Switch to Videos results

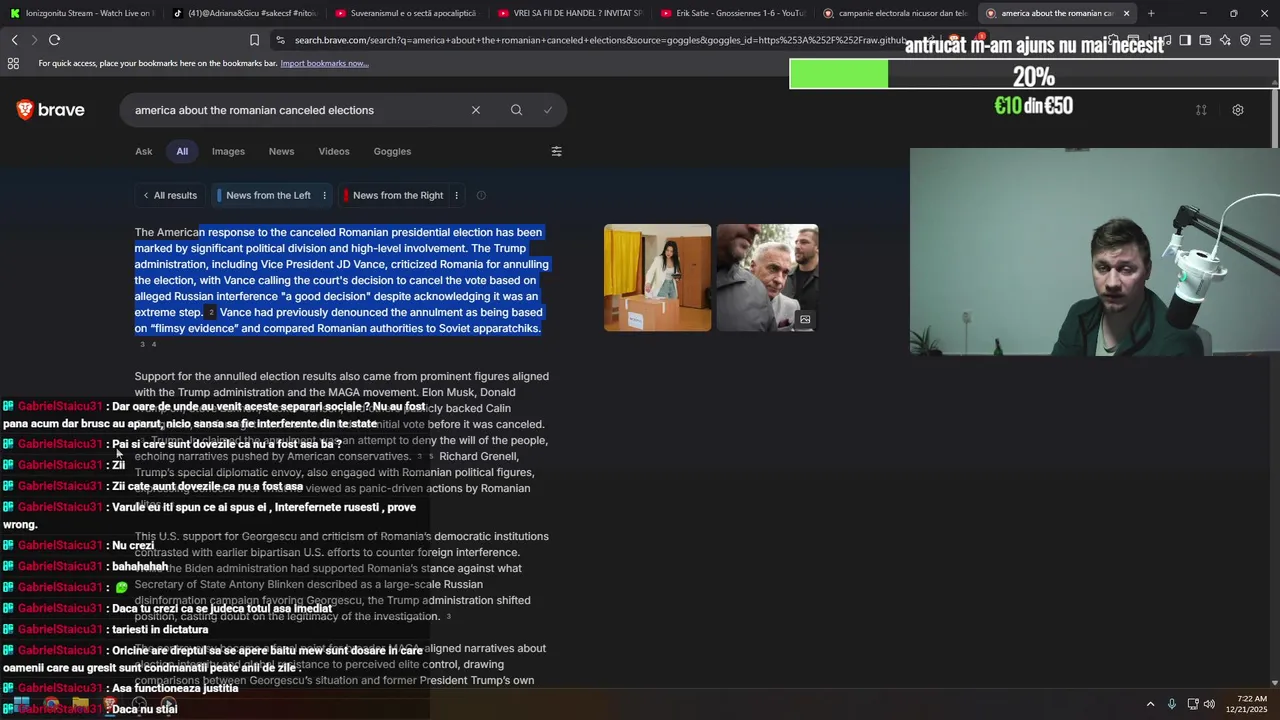click(334, 151)
